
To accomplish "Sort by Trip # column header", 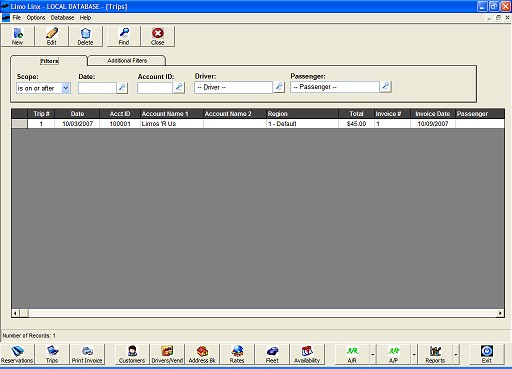I will 41,114.
